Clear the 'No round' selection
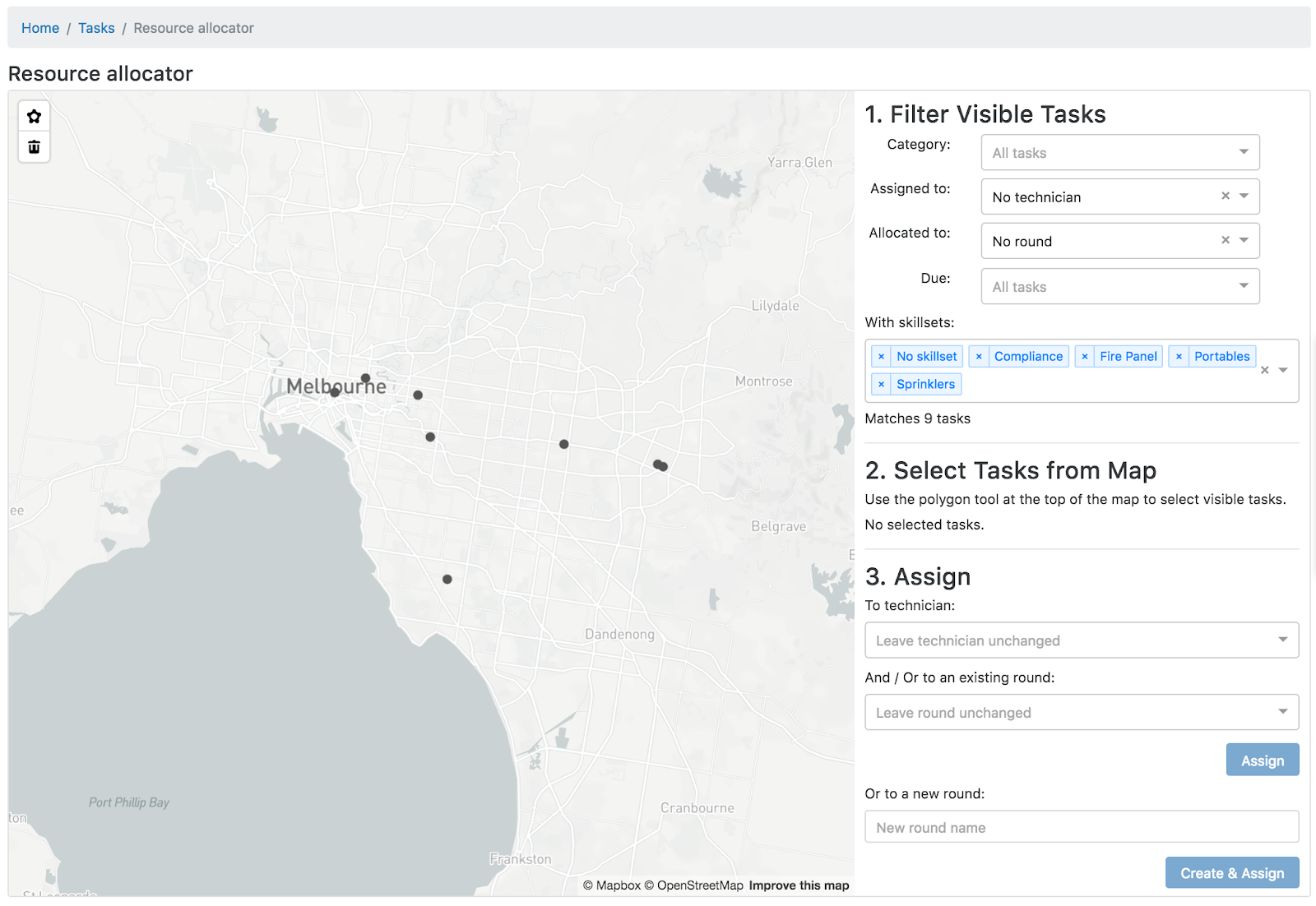This screenshot has height=906, width=1316. pyautogui.click(x=1226, y=241)
